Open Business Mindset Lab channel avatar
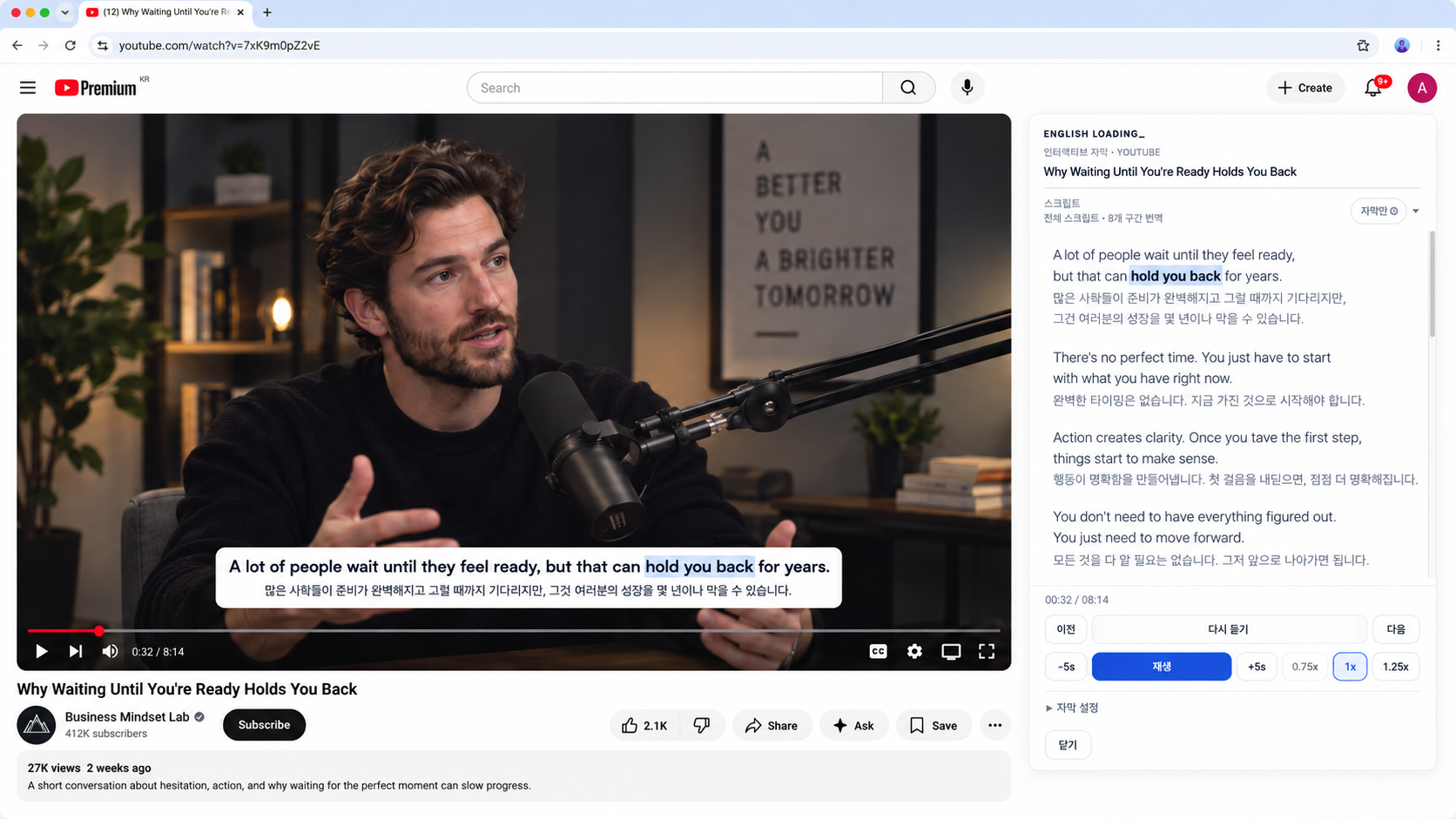Image resolution: width=1456 pixels, height=819 pixels. point(37,725)
